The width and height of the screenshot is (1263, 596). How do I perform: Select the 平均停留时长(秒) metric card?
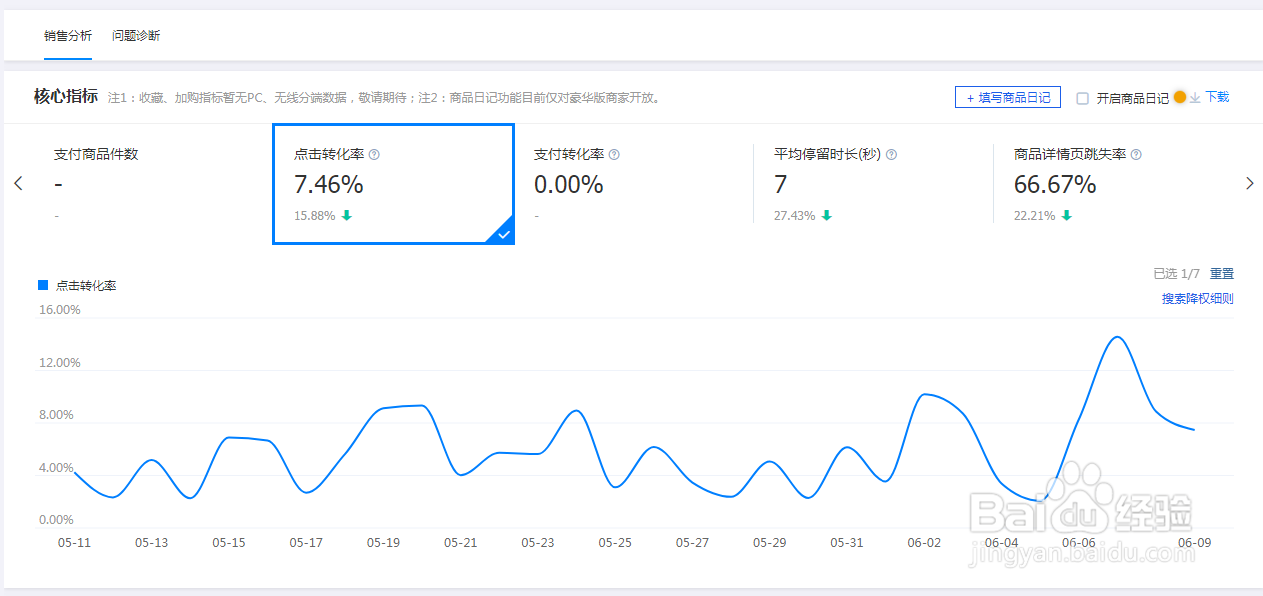[873, 184]
